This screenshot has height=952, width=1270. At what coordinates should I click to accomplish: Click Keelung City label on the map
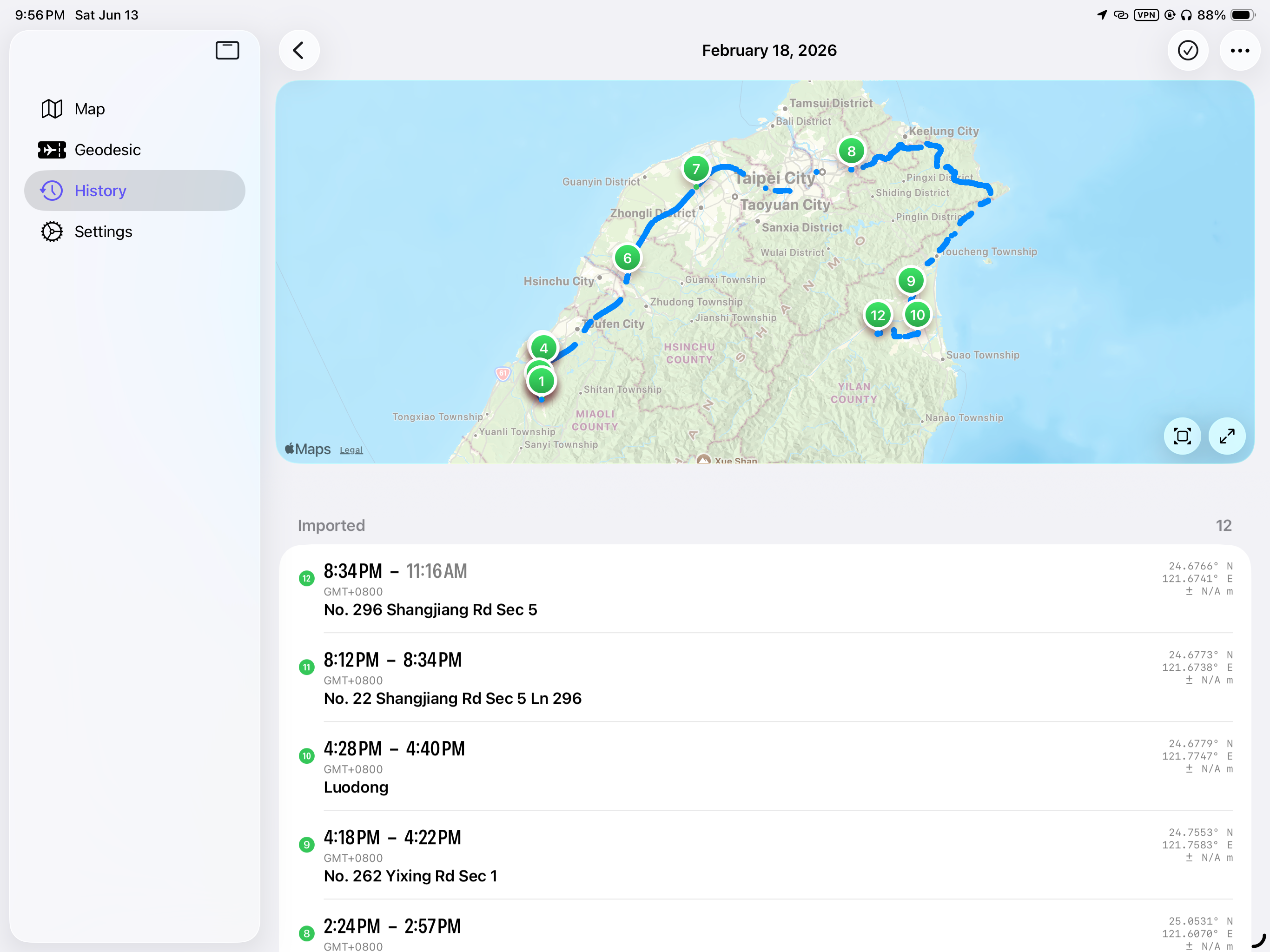point(943,131)
